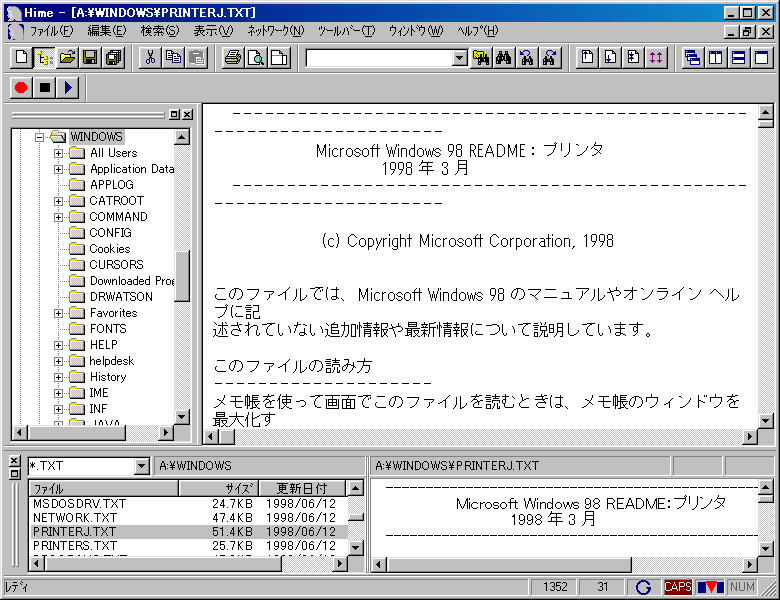Sort file list by the 更新日付 column header
The height and width of the screenshot is (600, 780).
click(x=302, y=489)
